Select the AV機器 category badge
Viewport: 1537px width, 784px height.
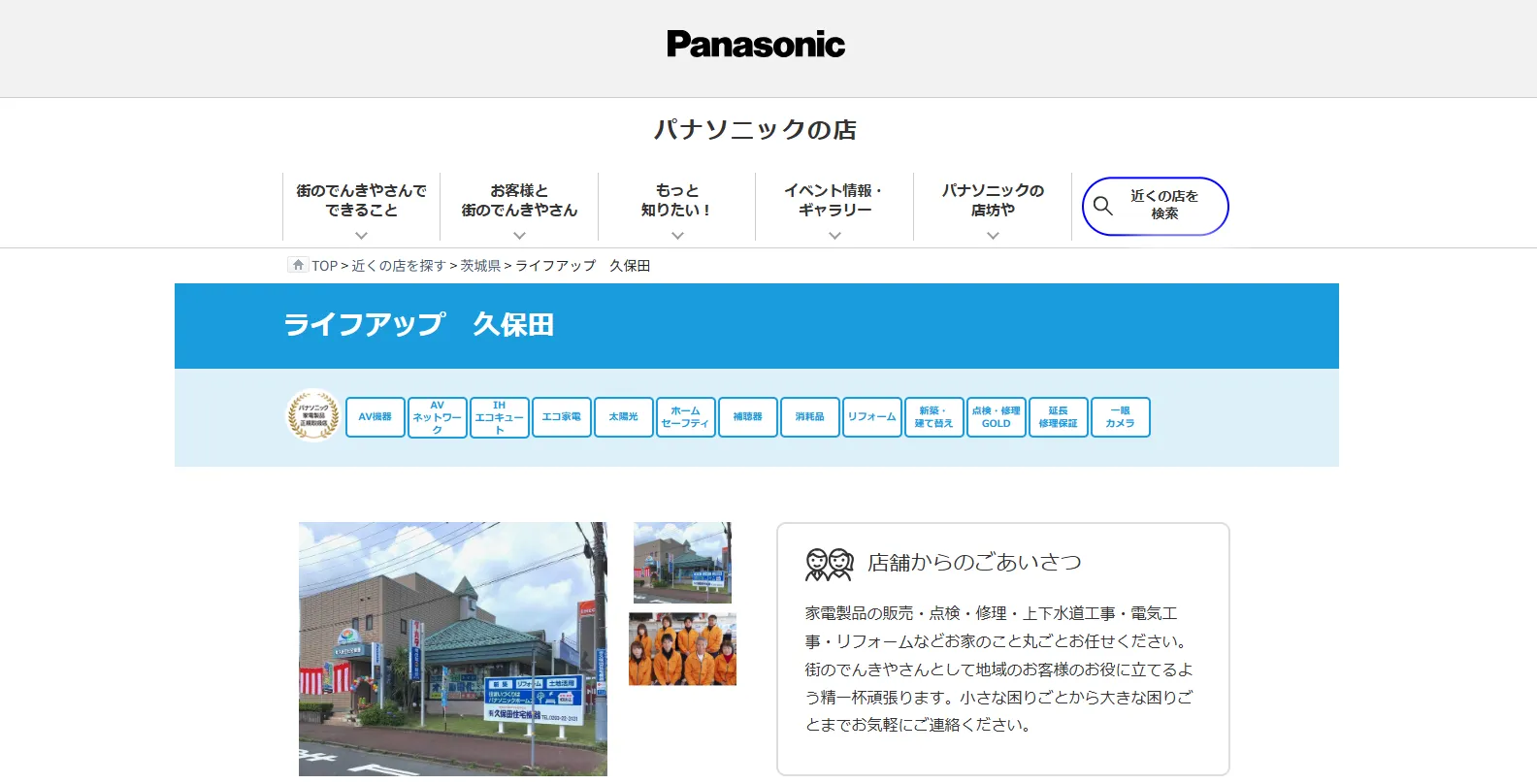point(376,417)
